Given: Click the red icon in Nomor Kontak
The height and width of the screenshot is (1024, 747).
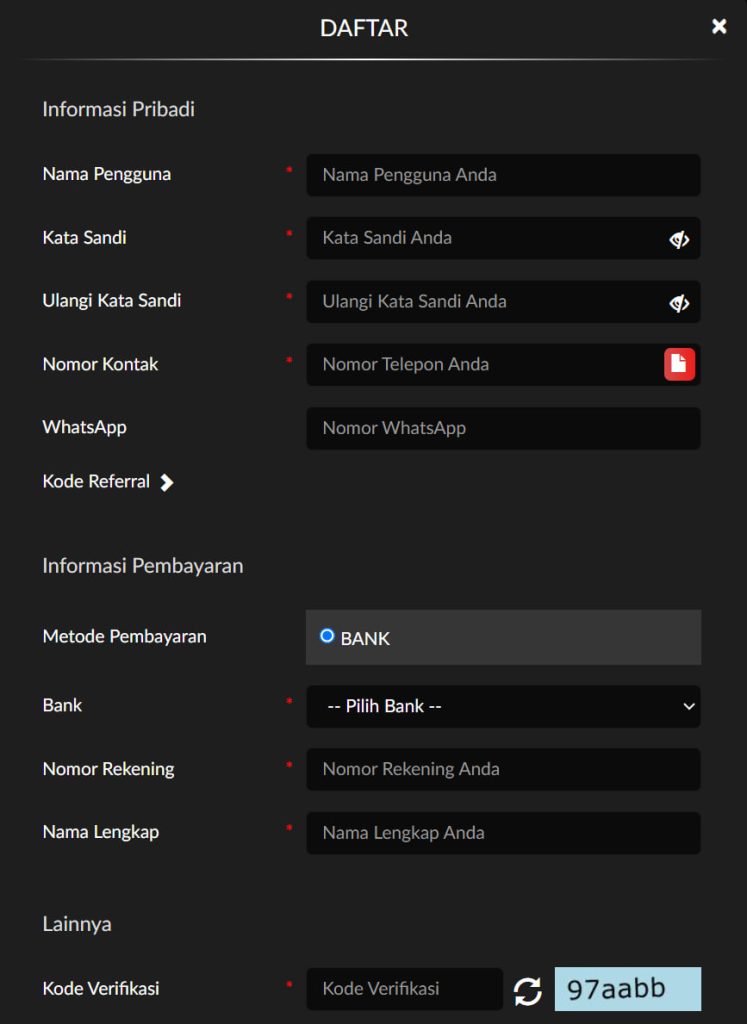Looking at the screenshot, I should coord(679,364).
